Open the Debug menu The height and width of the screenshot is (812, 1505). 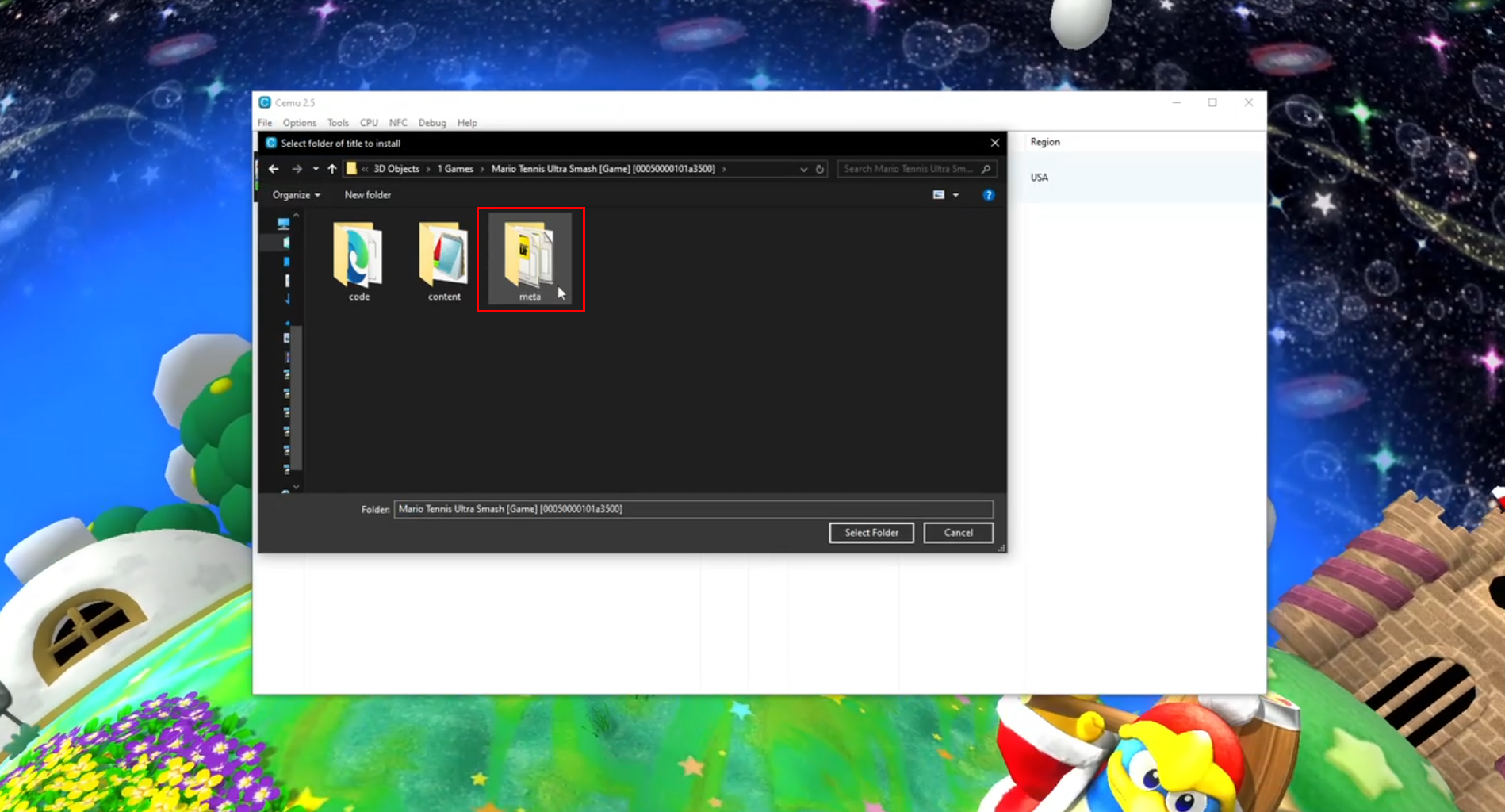432,123
